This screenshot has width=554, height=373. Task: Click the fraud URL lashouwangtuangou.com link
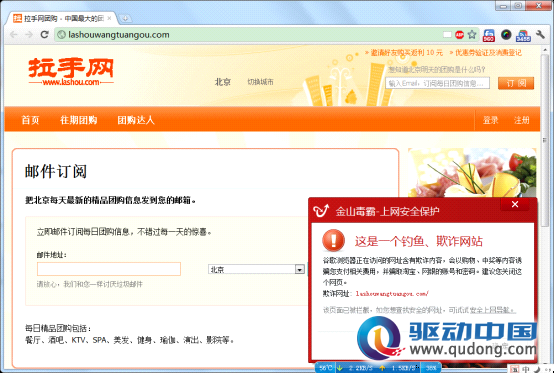392,294
